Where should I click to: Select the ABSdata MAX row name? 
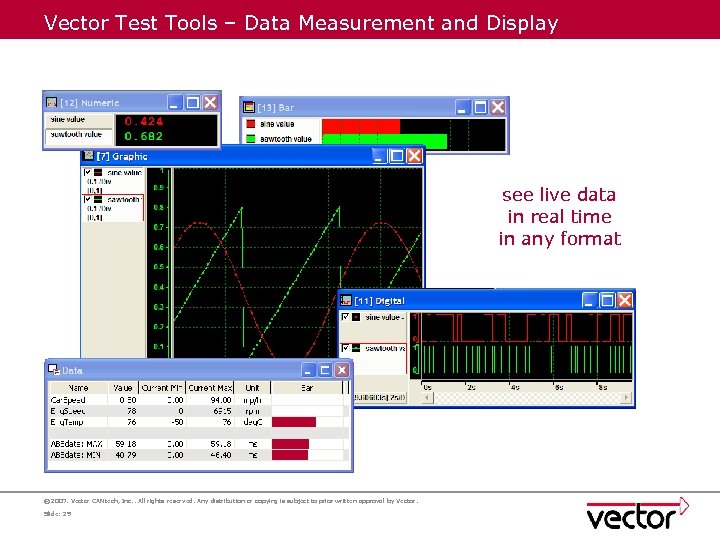point(76,444)
